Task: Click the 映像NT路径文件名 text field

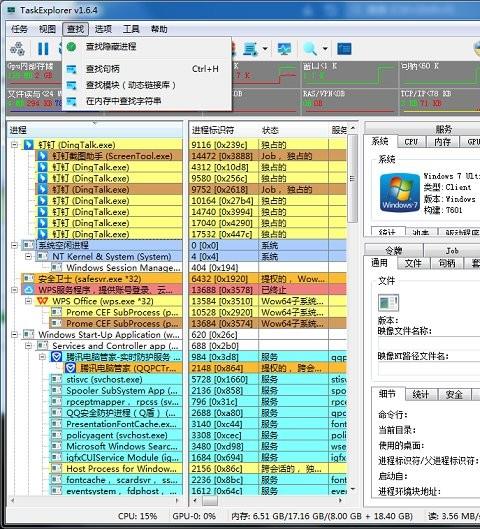Action: coord(429,369)
